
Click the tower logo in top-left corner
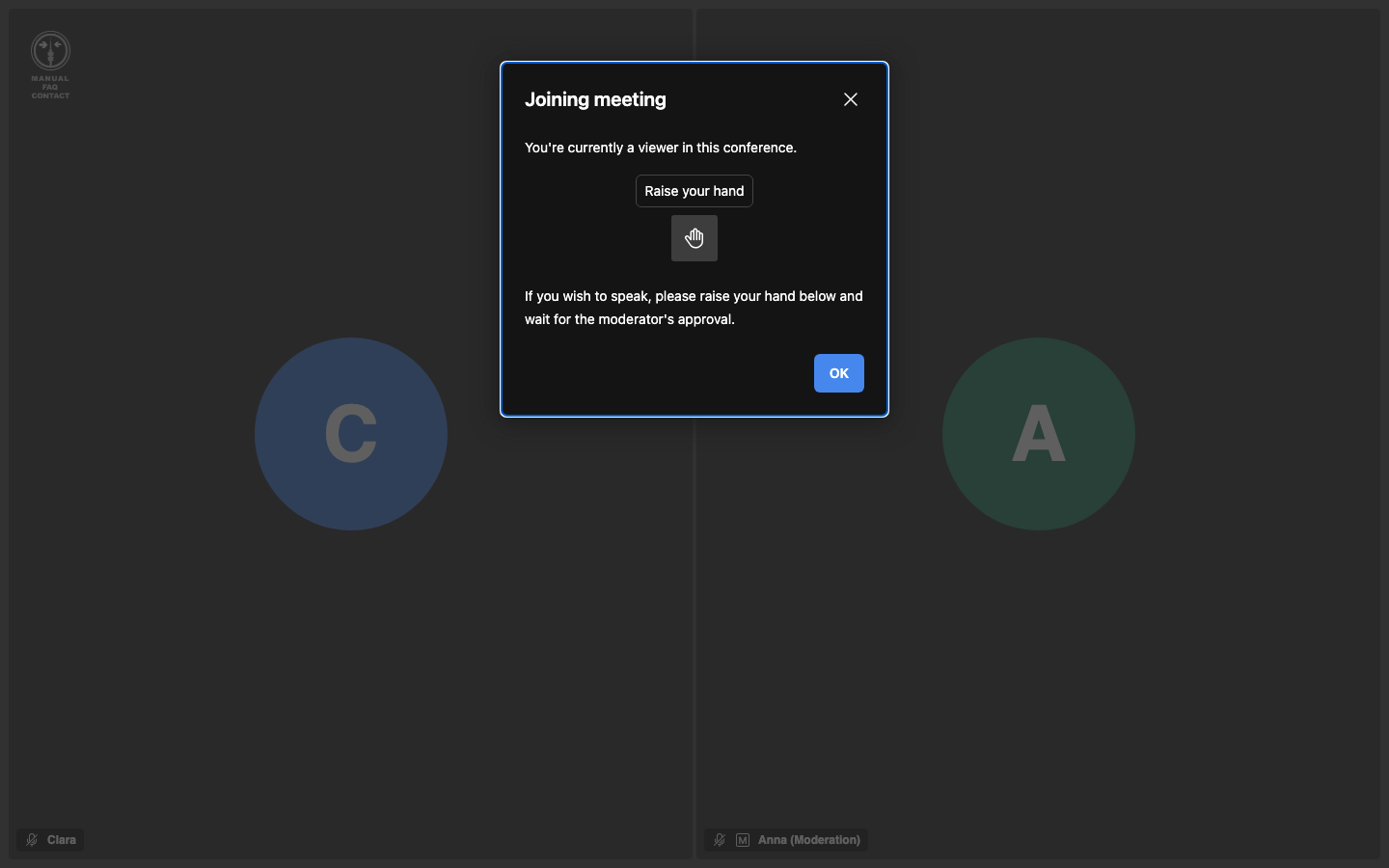[50, 51]
